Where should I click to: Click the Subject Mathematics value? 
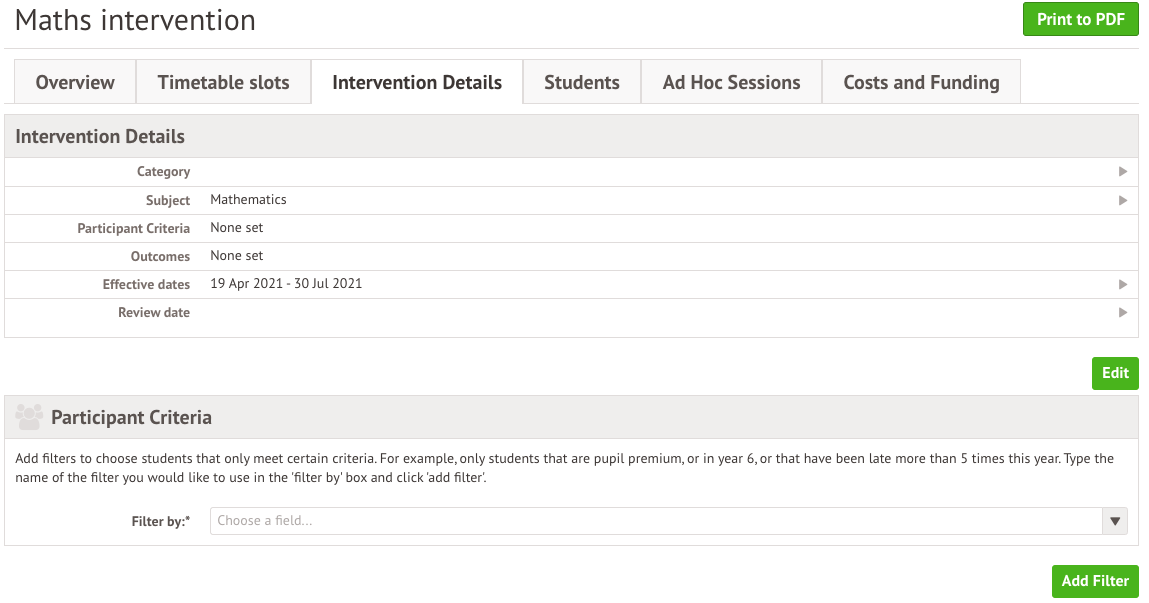point(248,200)
